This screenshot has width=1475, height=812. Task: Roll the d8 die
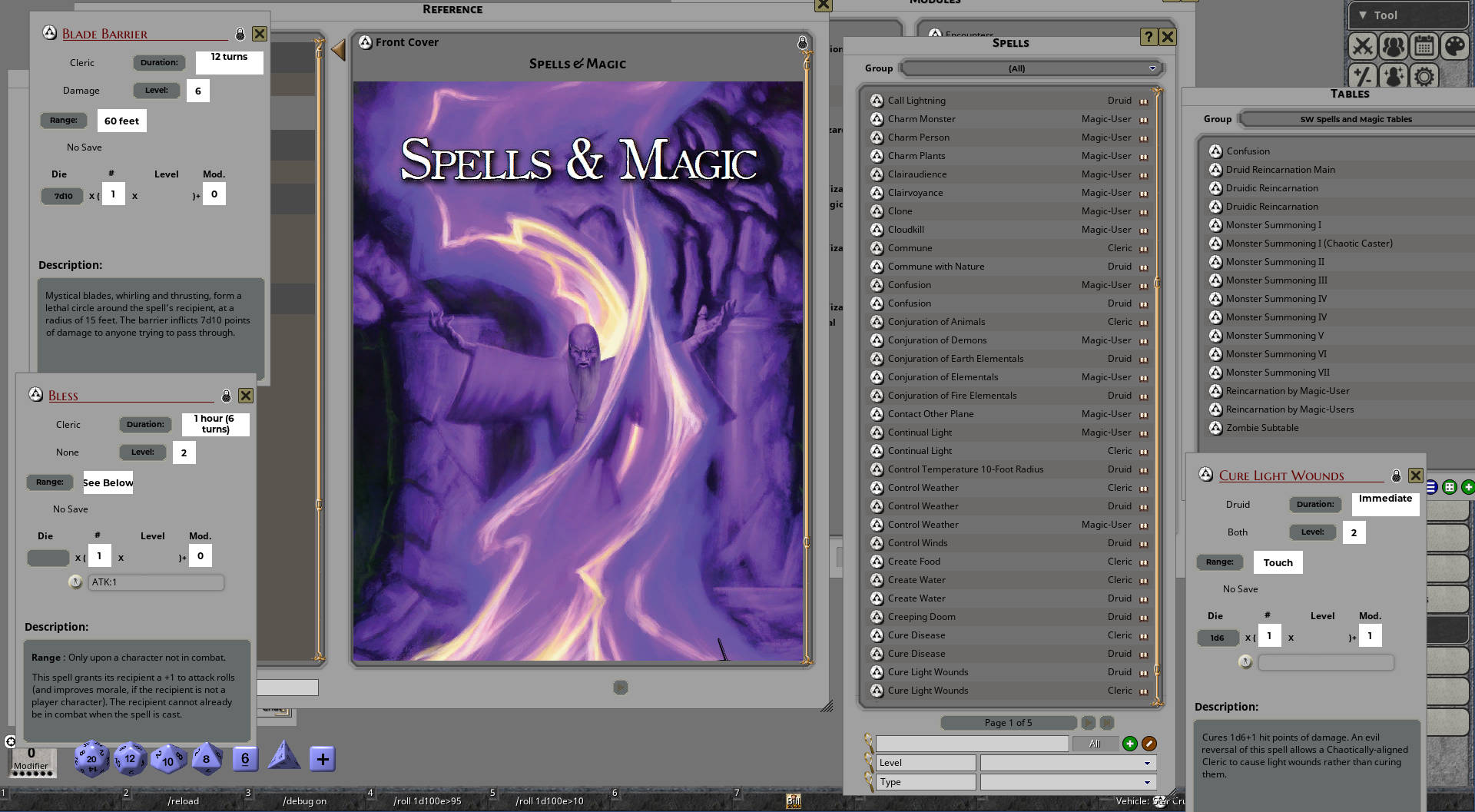tap(206, 759)
